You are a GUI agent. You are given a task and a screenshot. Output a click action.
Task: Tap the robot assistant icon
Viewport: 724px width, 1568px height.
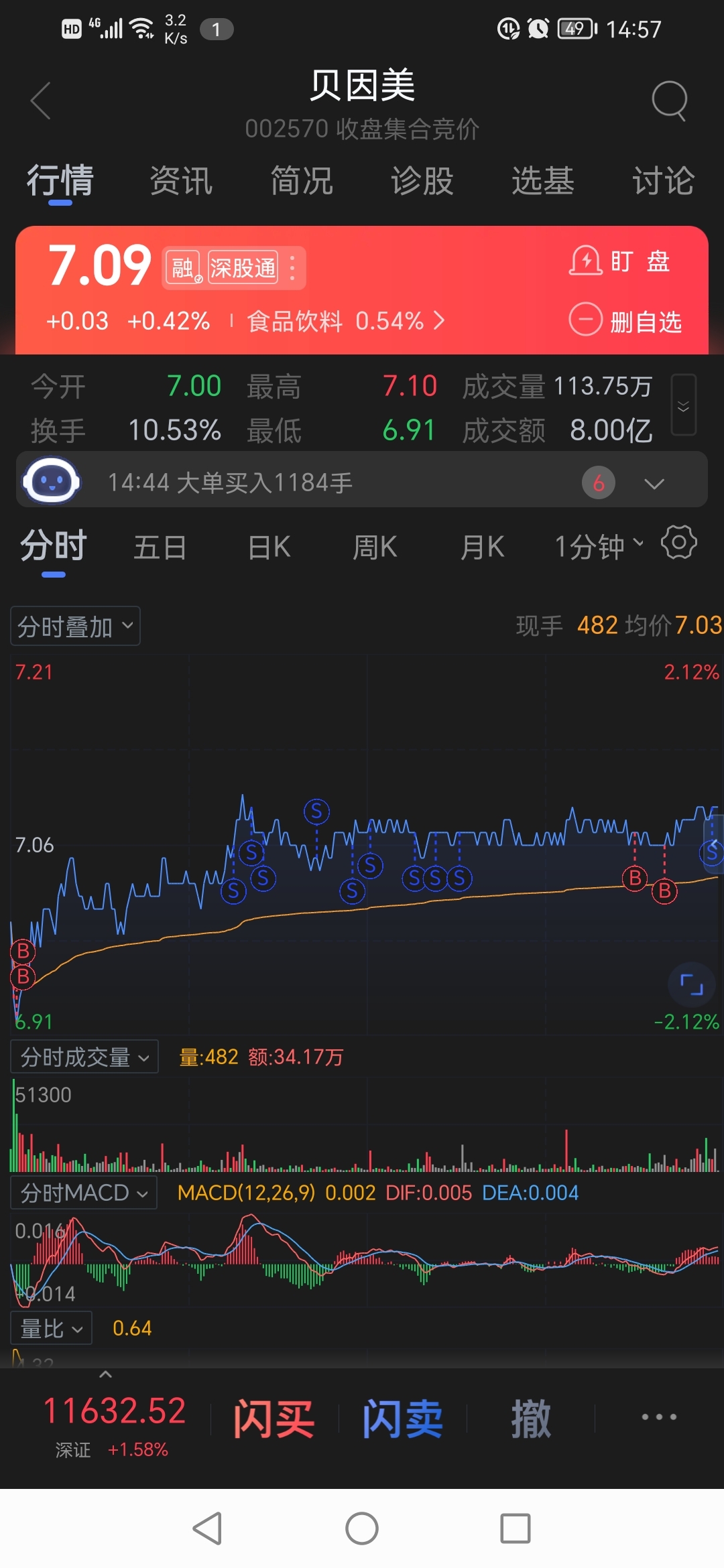pos(52,480)
